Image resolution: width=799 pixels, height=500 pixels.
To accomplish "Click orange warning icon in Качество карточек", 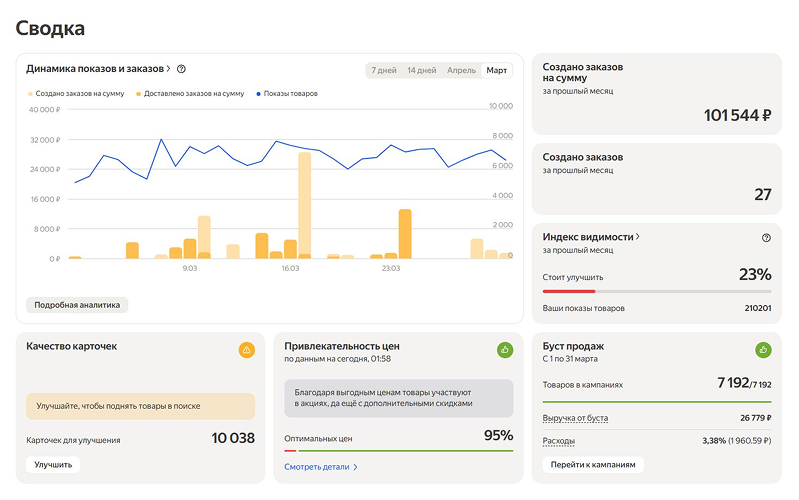I will (x=247, y=350).
